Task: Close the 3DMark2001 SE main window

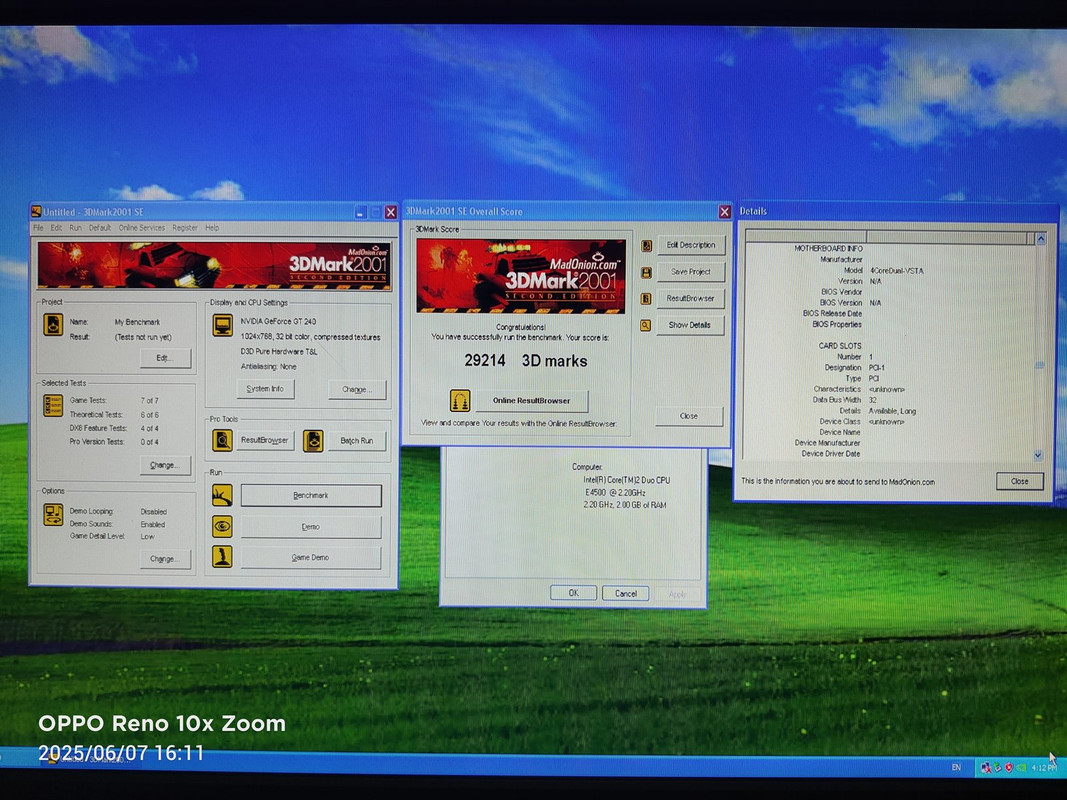Action: [x=391, y=212]
